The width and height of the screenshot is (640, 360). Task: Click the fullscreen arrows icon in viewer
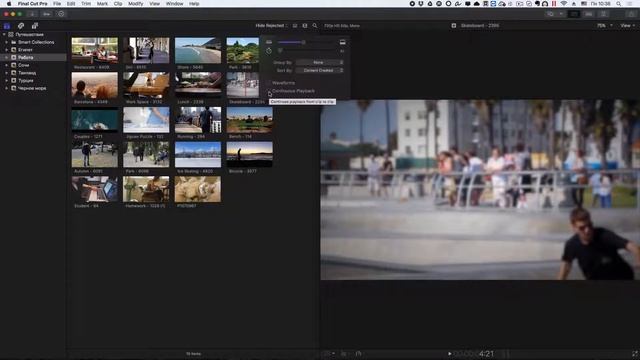pos(635,354)
